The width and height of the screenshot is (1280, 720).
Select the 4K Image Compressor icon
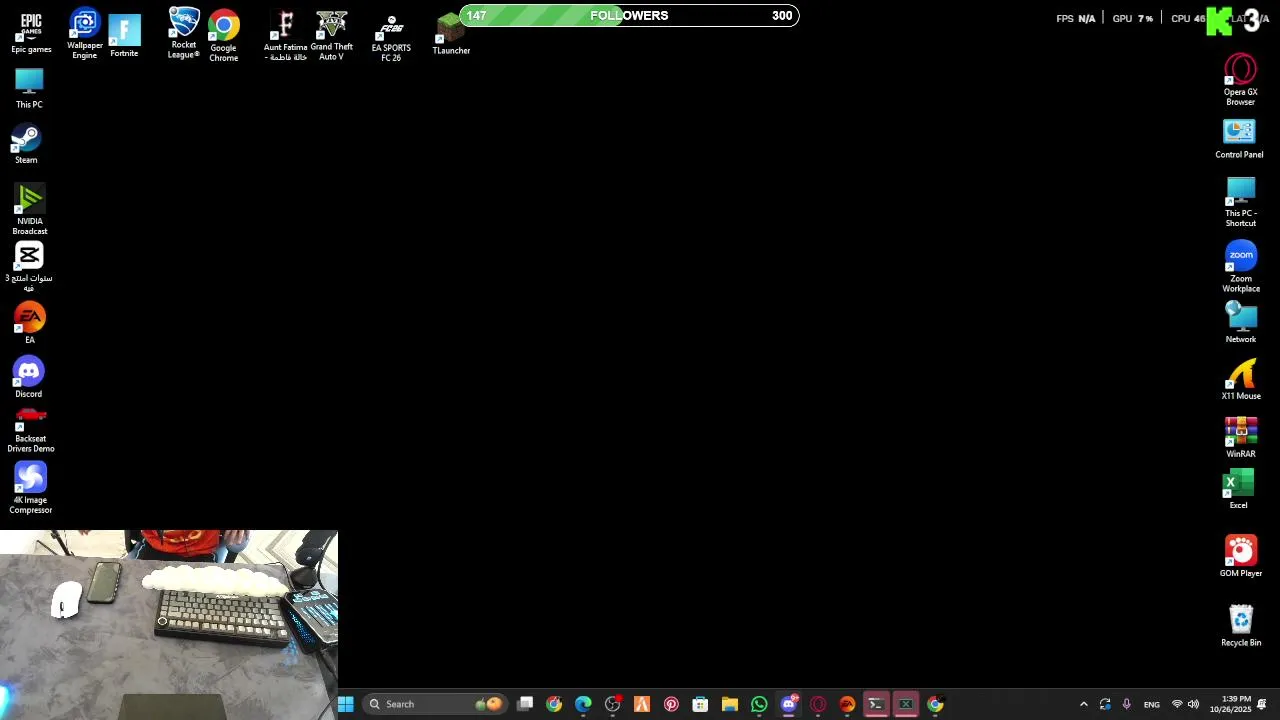(x=31, y=488)
